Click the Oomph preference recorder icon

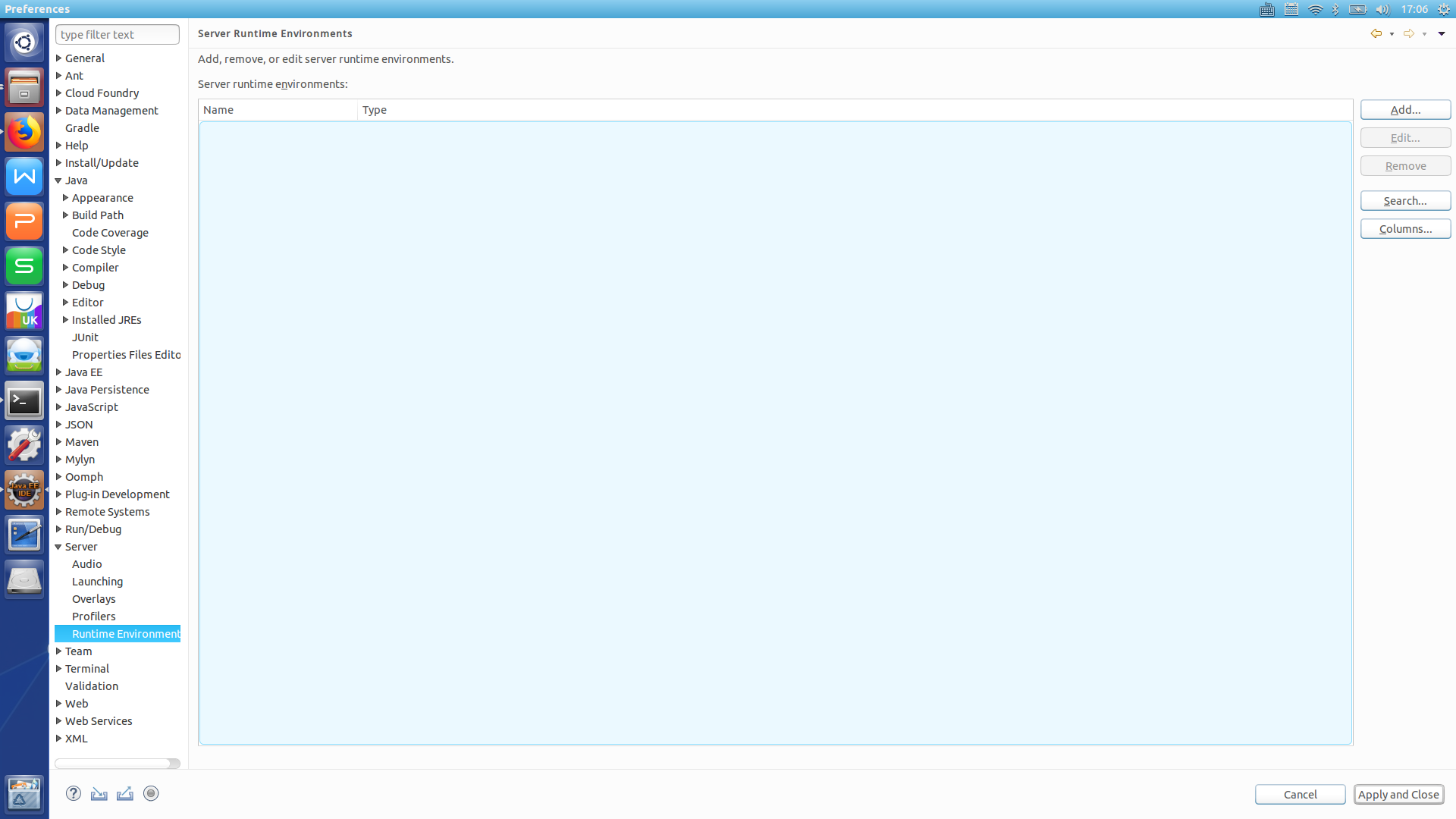pyautogui.click(x=151, y=793)
